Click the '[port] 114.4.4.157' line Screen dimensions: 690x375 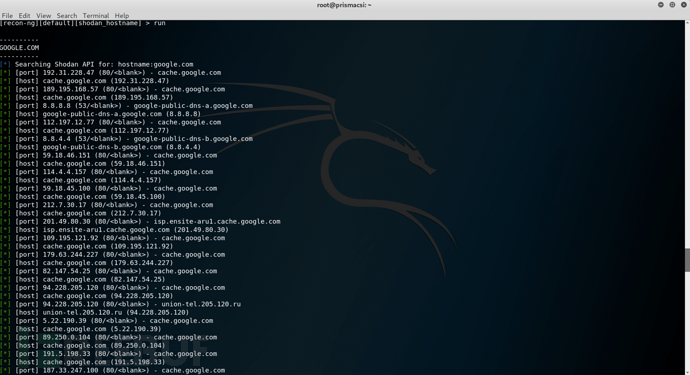(x=107, y=172)
